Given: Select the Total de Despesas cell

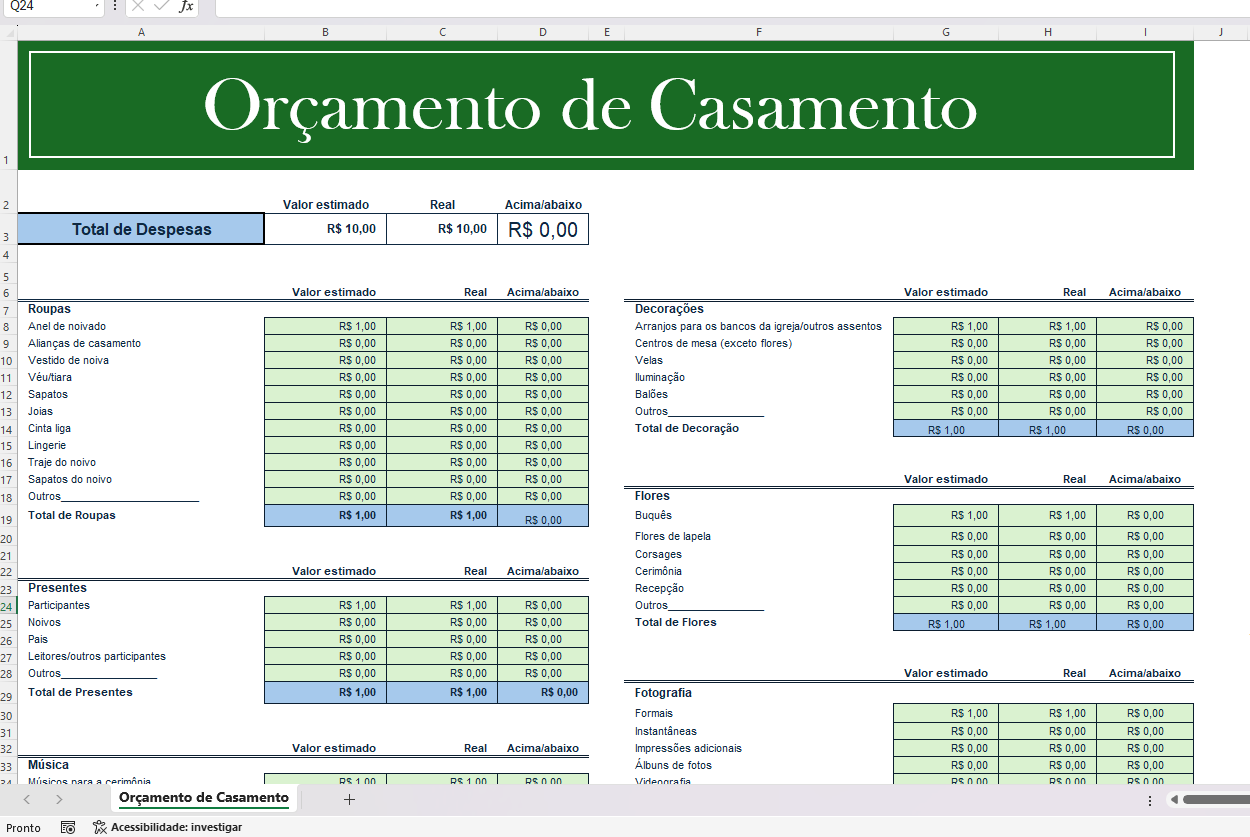Looking at the screenshot, I should tap(140, 228).
